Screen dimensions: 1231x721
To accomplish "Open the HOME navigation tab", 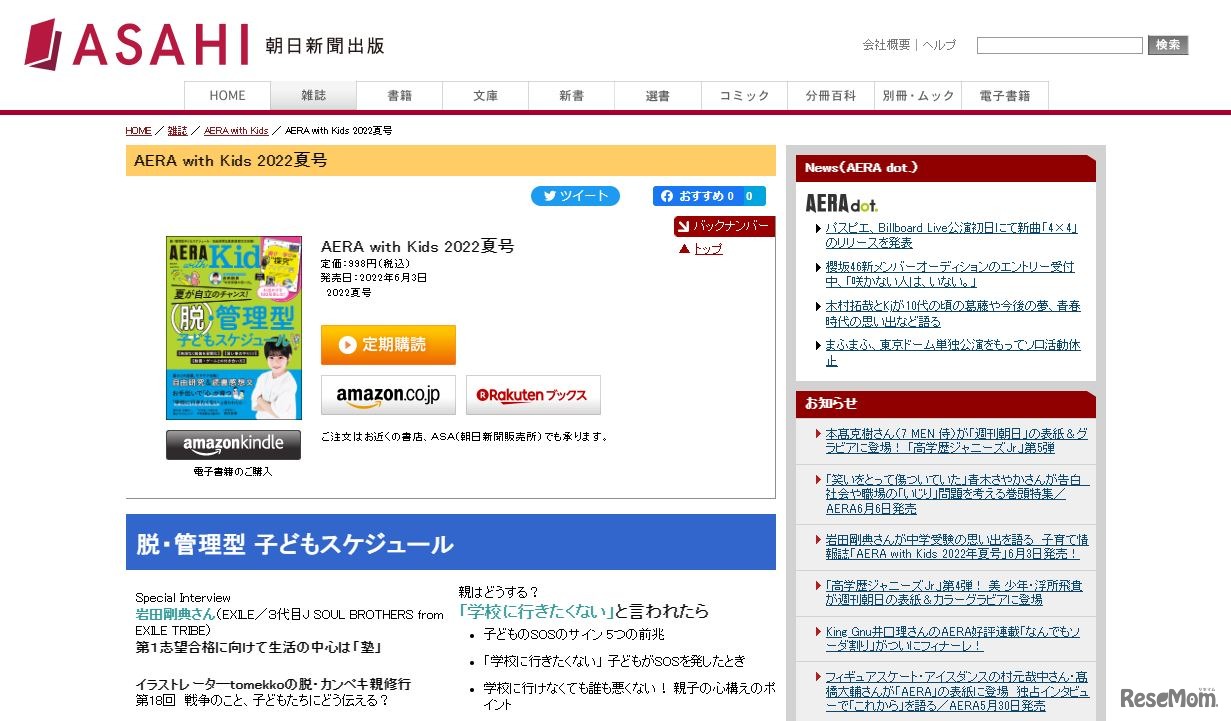I will coord(227,96).
